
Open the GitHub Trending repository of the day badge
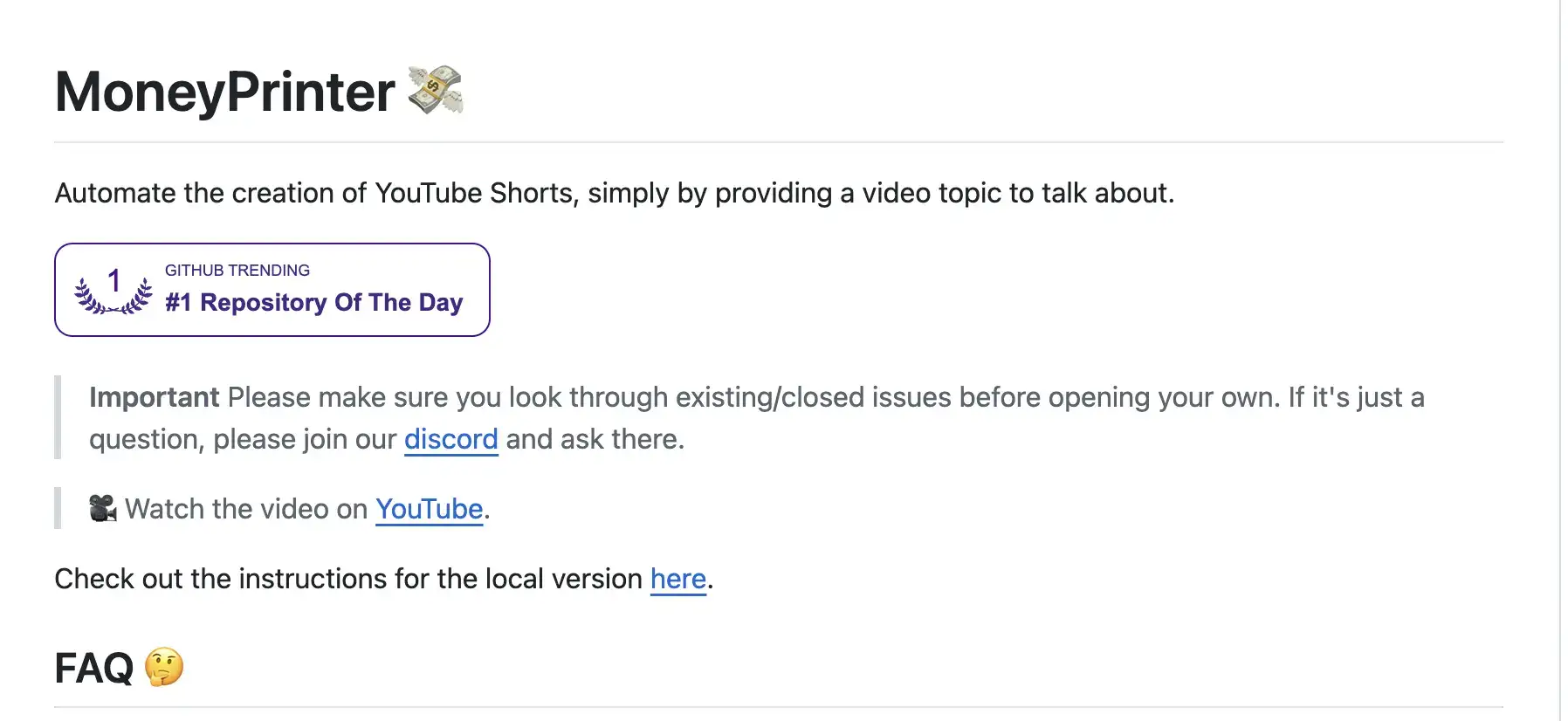(272, 290)
